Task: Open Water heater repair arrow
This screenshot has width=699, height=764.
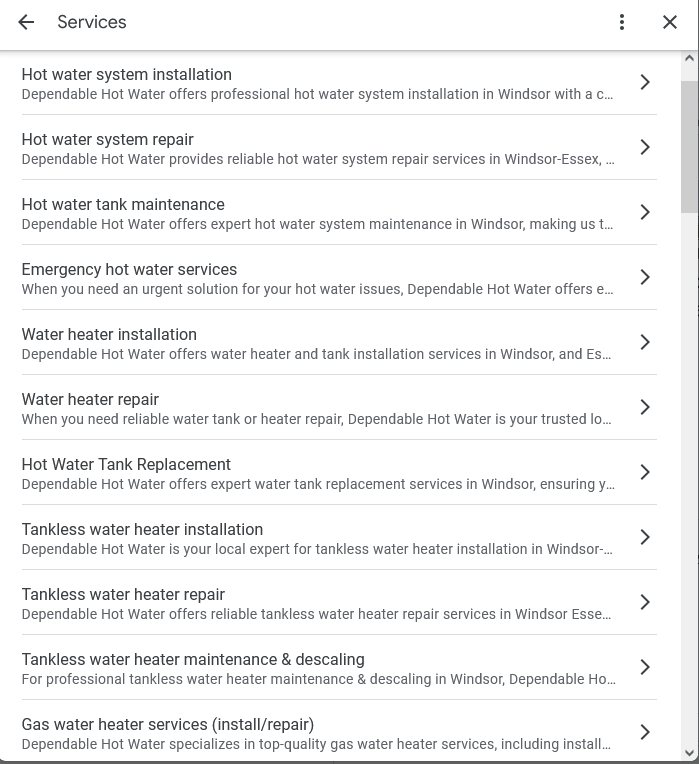Action: pos(645,407)
